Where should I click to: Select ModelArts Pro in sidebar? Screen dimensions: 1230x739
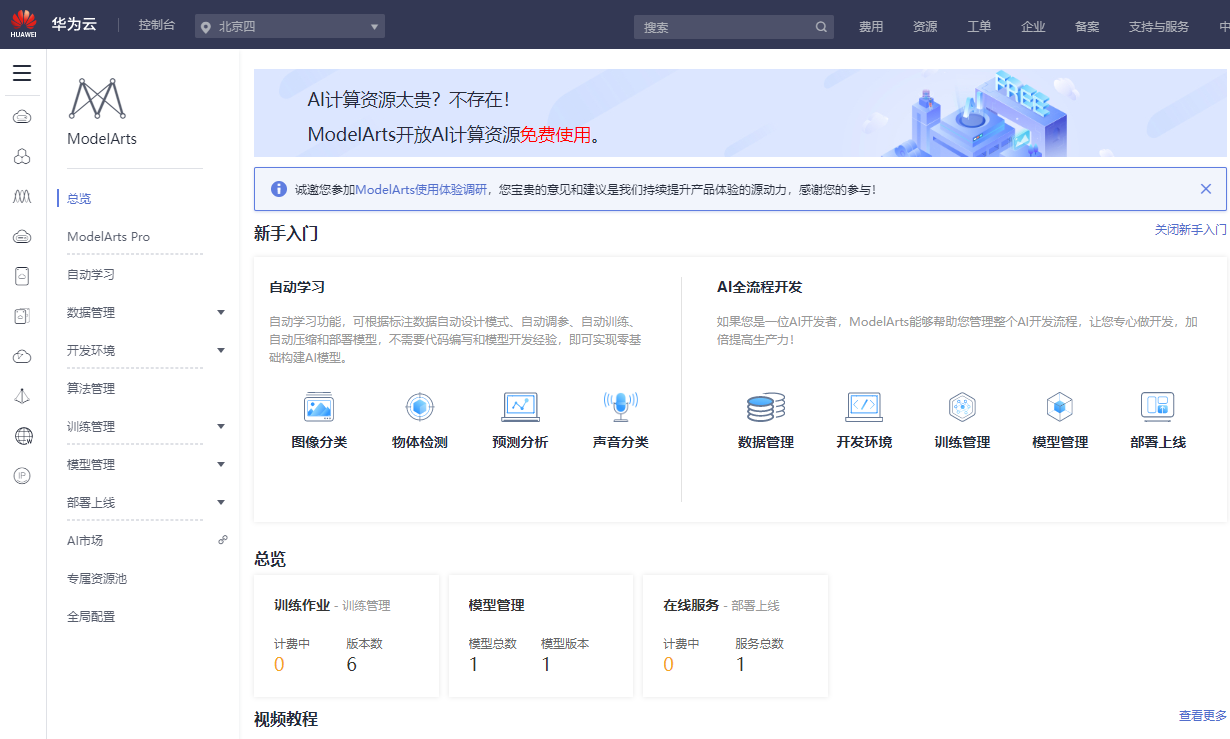pos(108,237)
